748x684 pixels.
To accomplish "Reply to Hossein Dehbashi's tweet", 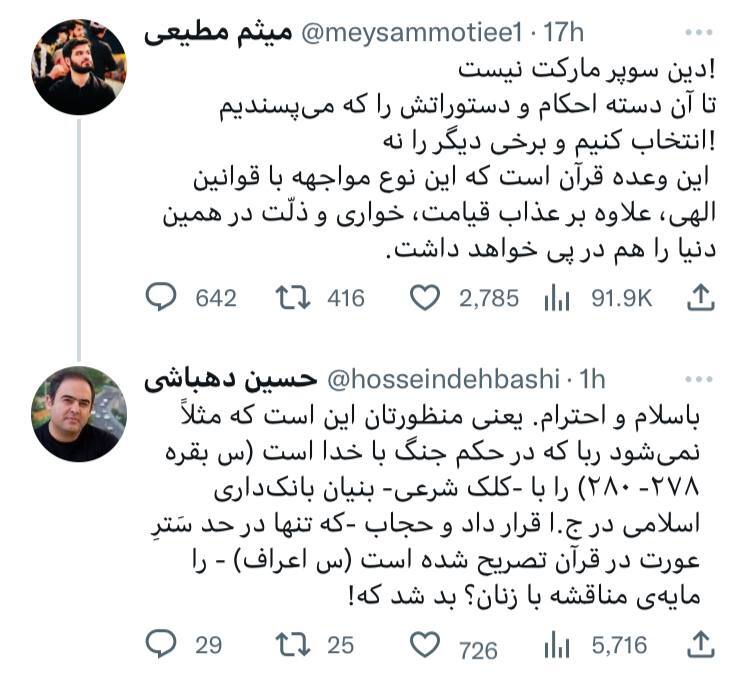I will (x=161, y=645).
